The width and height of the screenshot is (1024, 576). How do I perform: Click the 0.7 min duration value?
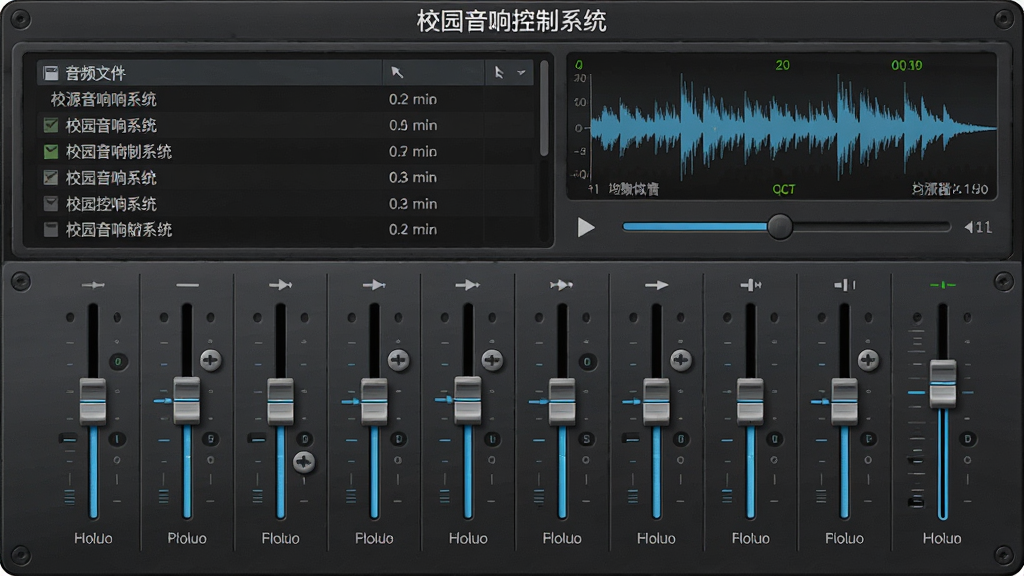(413, 152)
